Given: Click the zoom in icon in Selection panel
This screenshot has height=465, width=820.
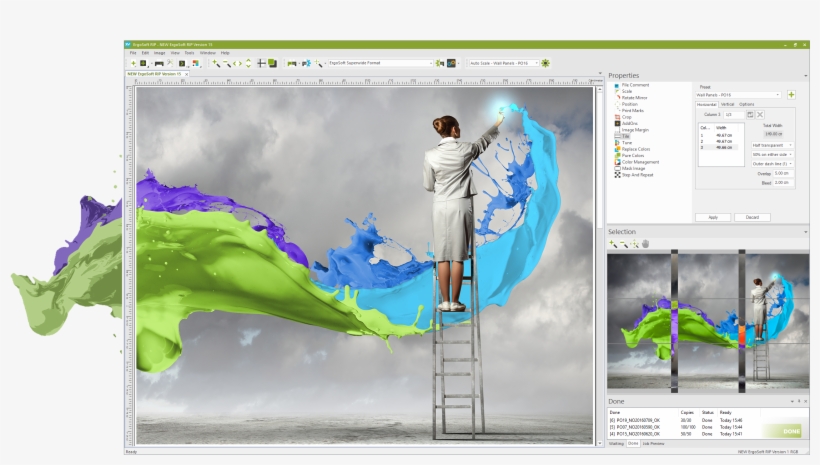Looking at the screenshot, I should tap(613, 244).
